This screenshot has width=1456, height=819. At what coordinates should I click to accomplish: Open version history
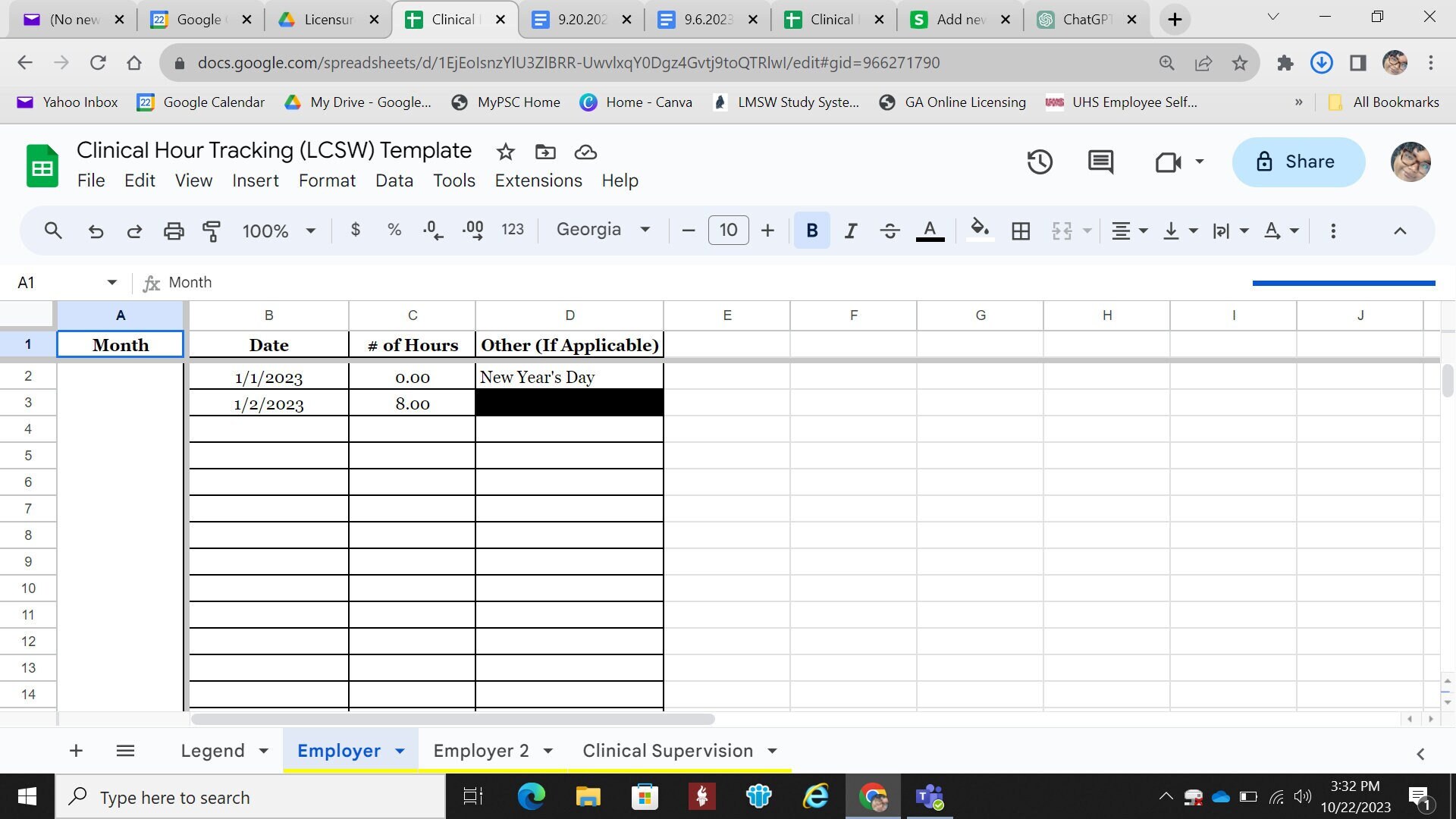tap(1040, 162)
